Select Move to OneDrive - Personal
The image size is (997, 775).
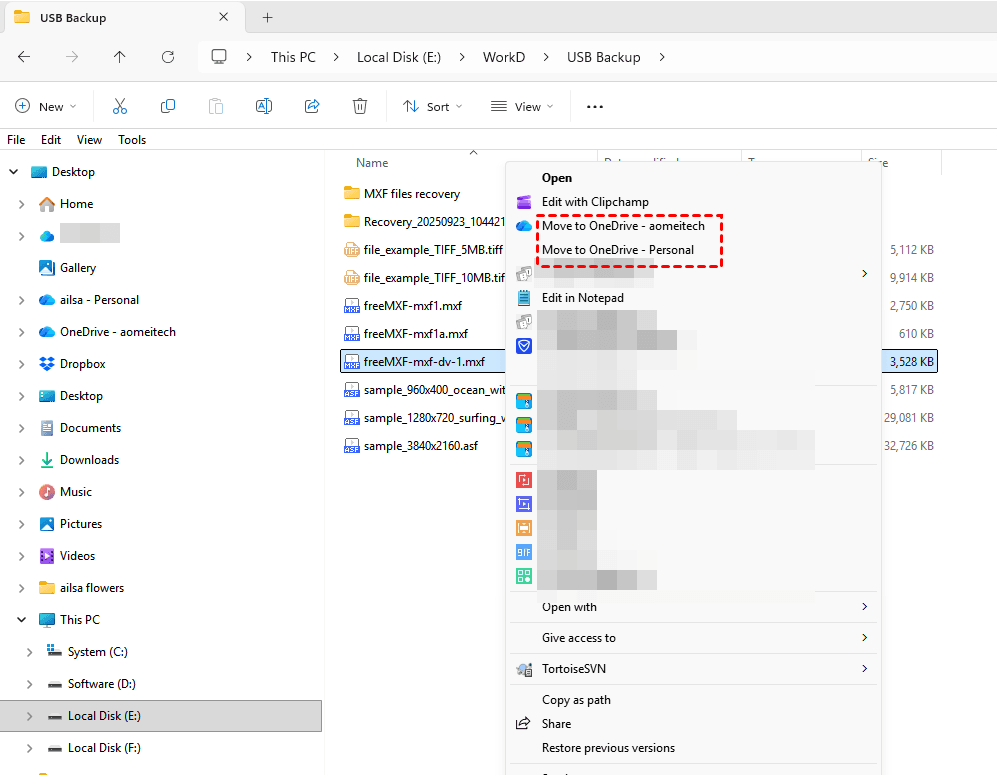tap(617, 250)
